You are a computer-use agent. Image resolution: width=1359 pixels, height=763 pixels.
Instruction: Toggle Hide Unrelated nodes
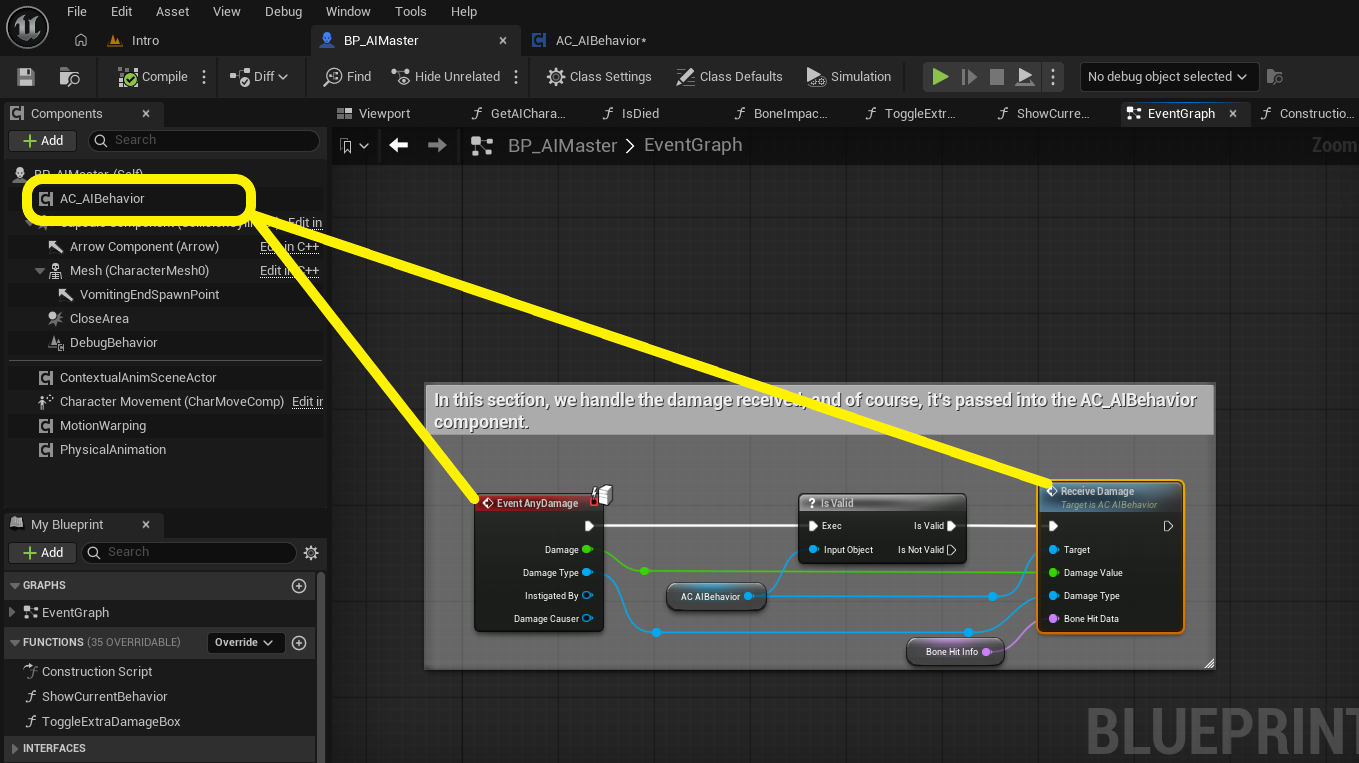(x=446, y=77)
